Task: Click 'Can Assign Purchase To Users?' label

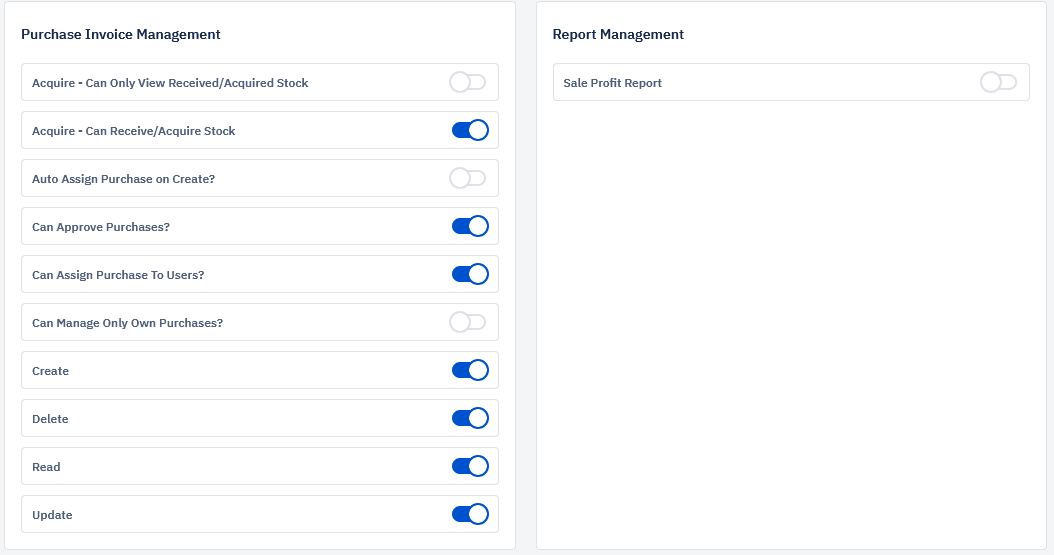Action: pyautogui.click(x=118, y=275)
